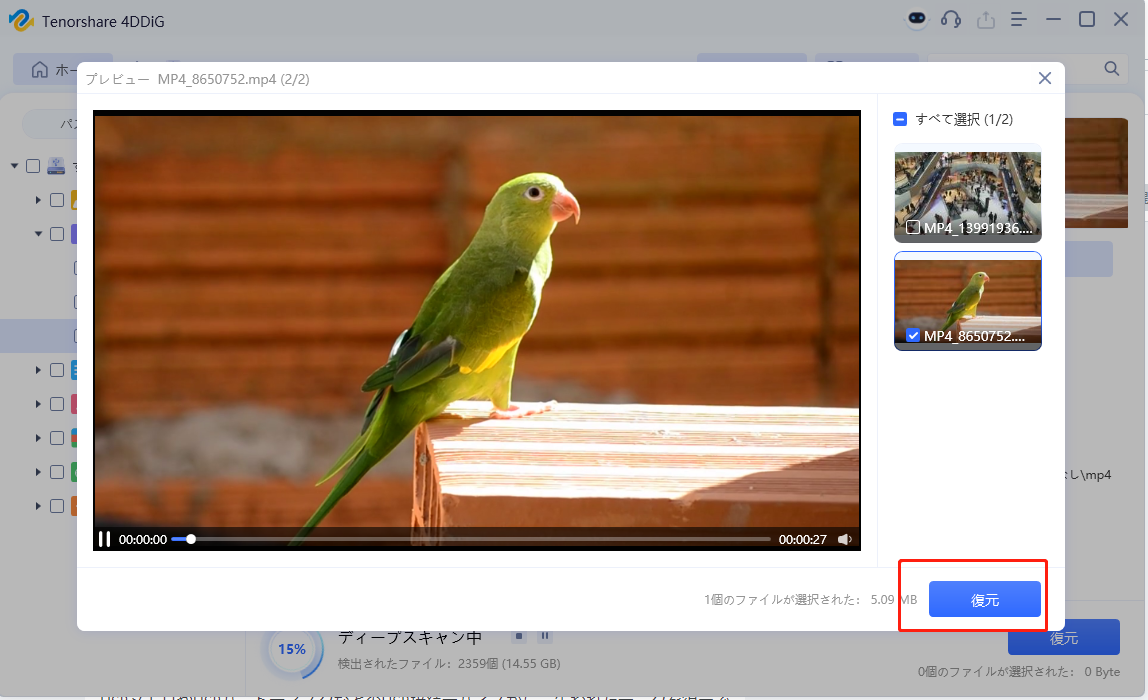Expand the orange icon tree node

tap(38, 506)
